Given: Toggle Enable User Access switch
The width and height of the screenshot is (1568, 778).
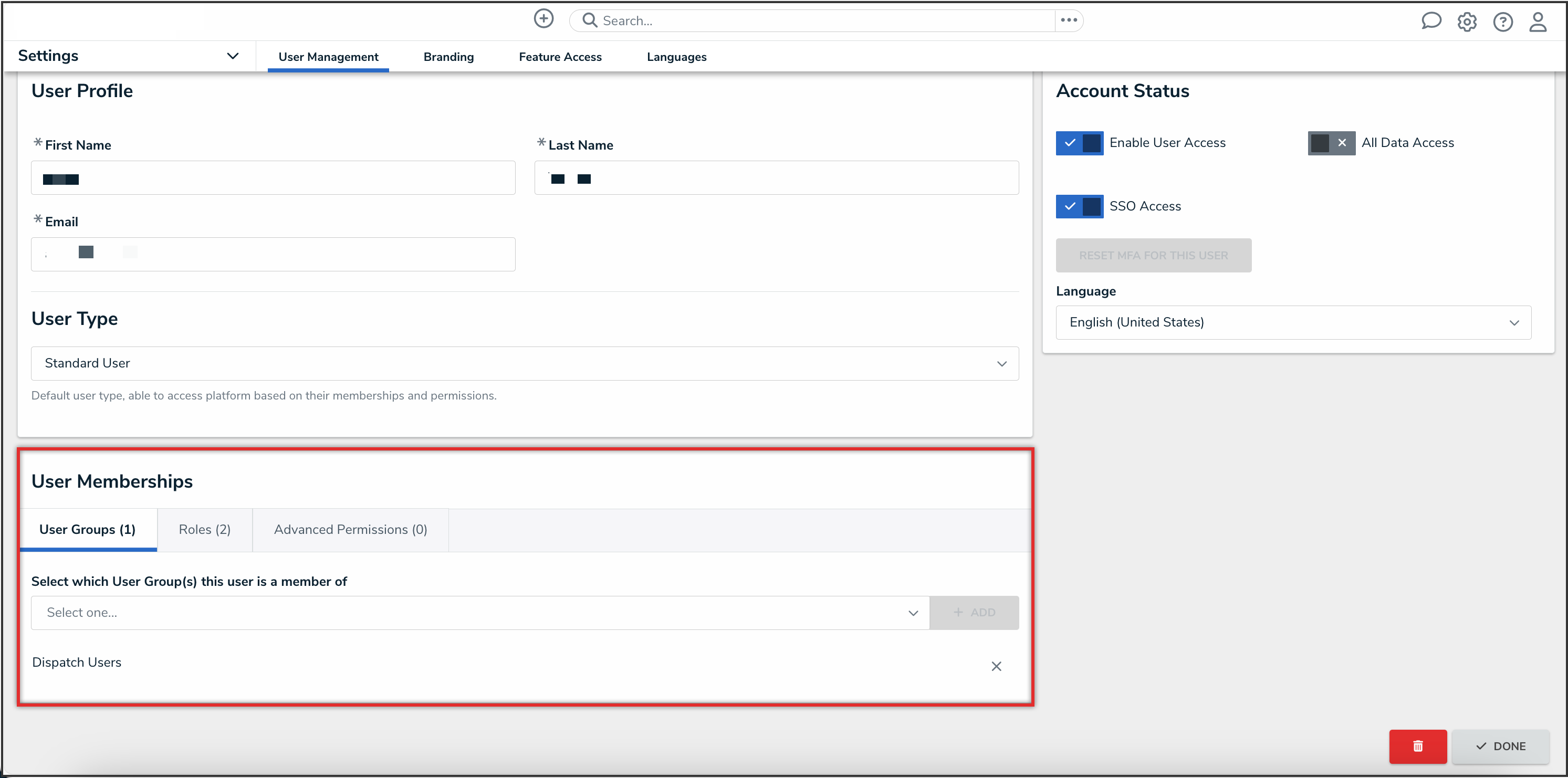Looking at the screenshot, I should pyautogui.click(x=1079, y=143).
